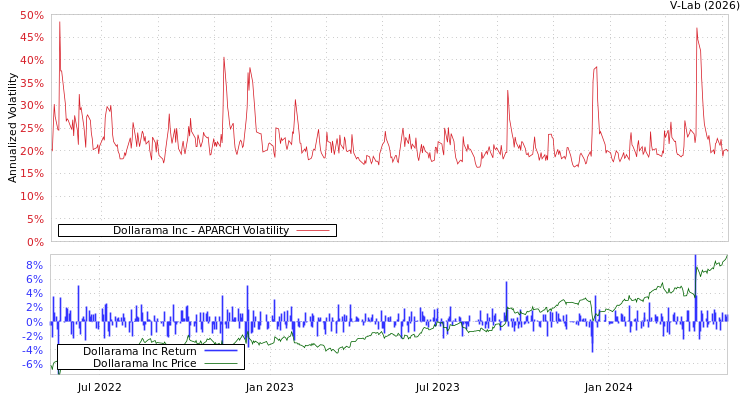Click the blue line sample beside Return legend
The height and width of the screenshot is (400, 750).
220,352
